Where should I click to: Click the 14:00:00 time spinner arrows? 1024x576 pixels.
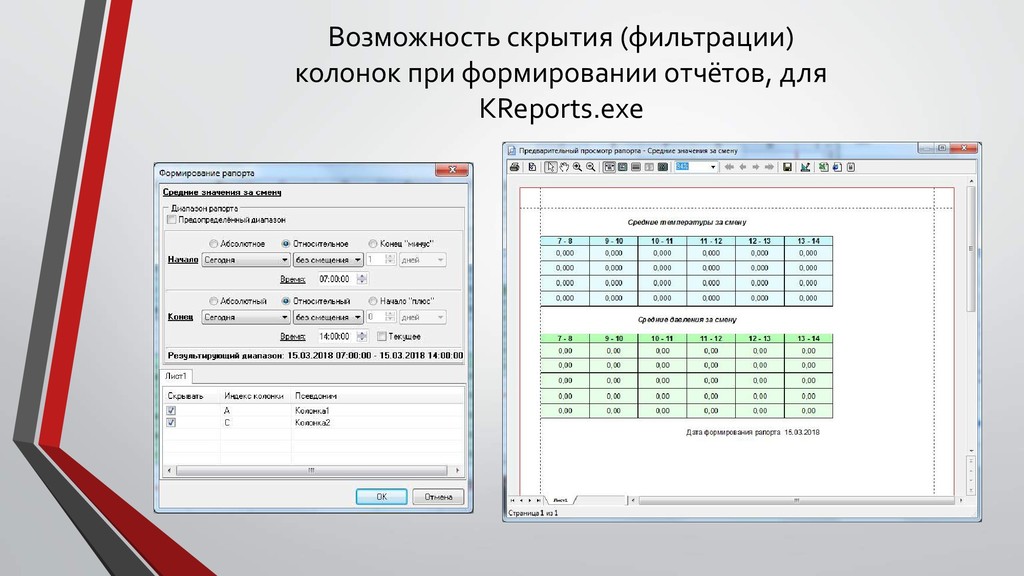362,336
